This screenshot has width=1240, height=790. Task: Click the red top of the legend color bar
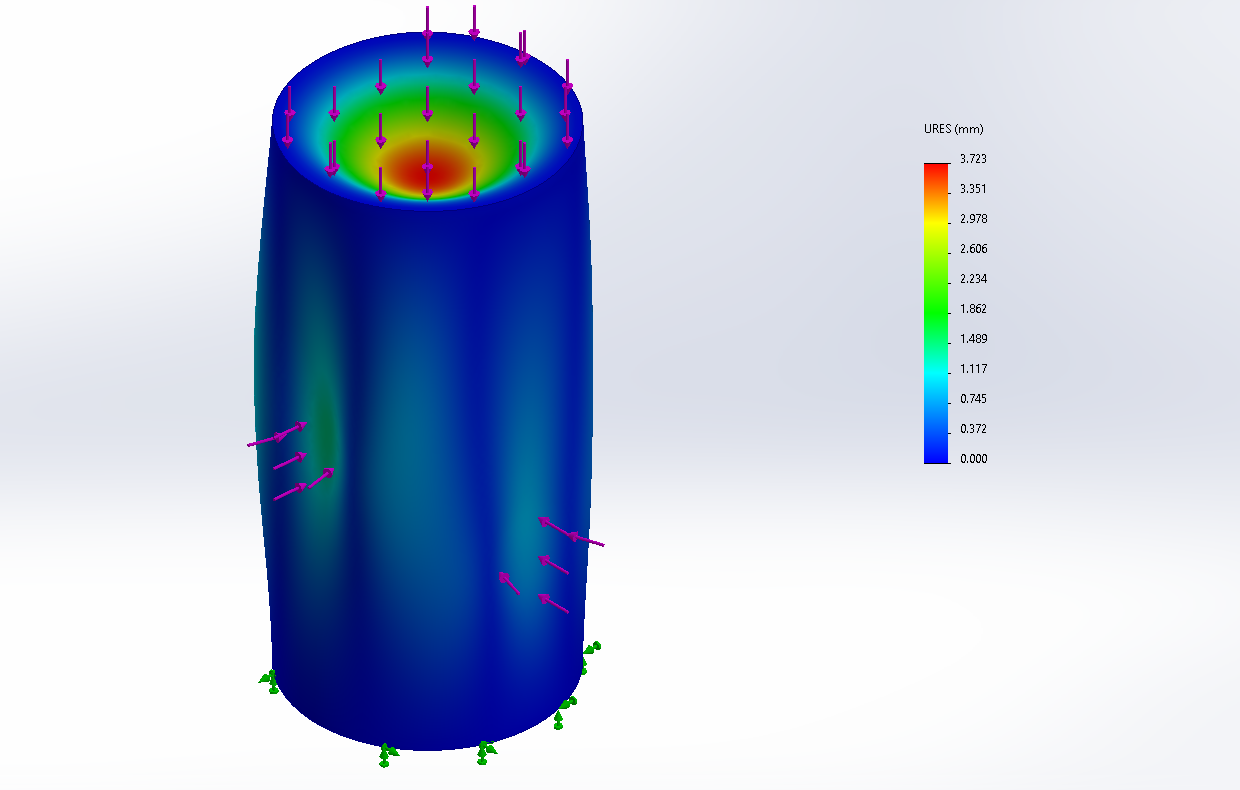click(935, 168)
